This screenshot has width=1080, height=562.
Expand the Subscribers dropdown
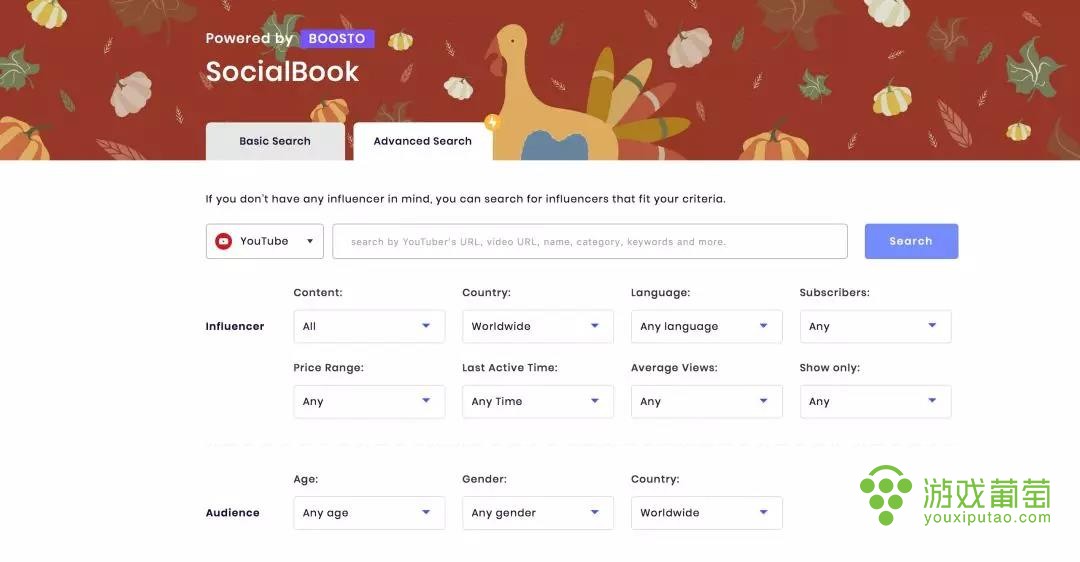875,326
